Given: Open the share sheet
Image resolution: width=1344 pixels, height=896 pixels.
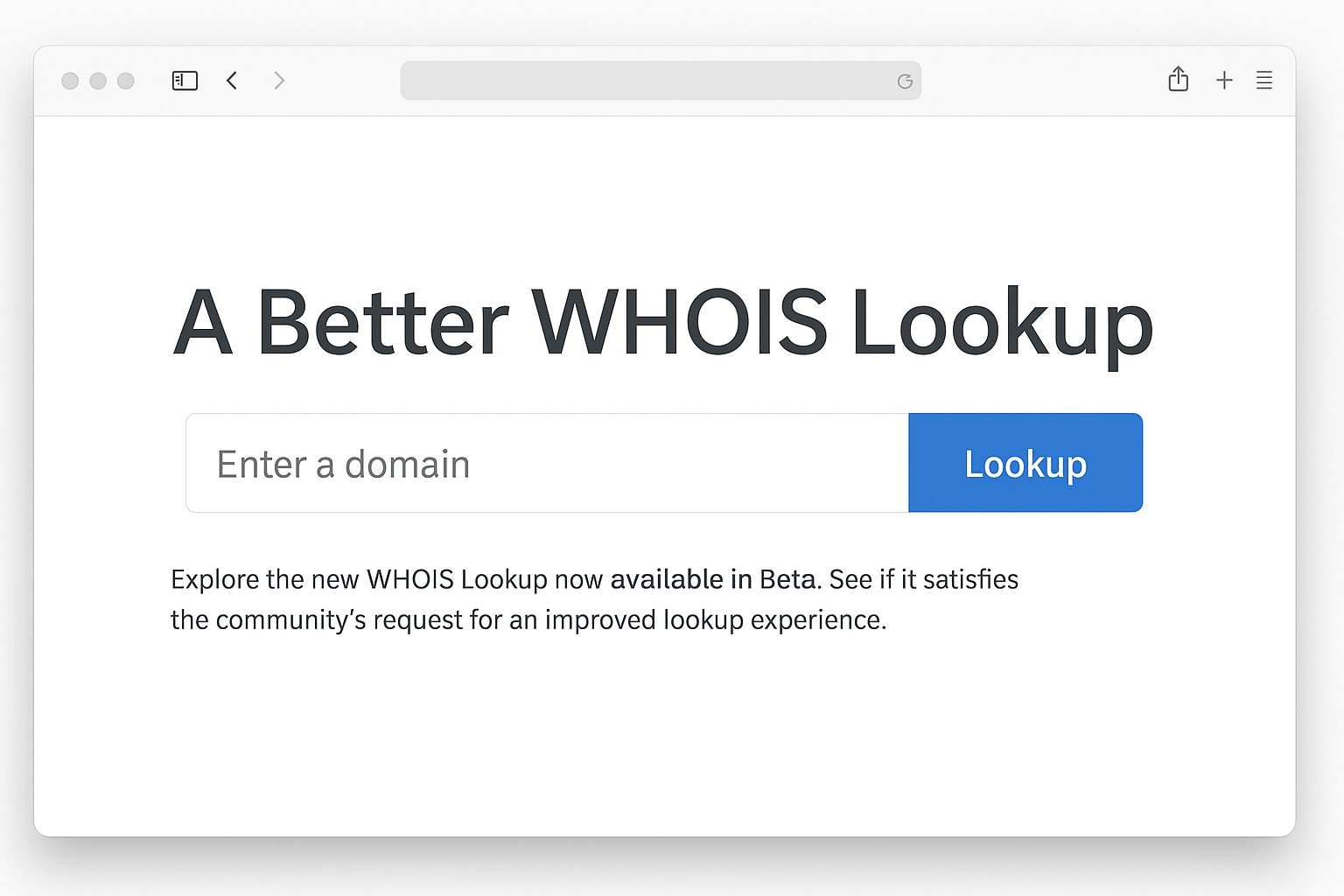Looking at the screenshot, I should tap(1179, 80).
